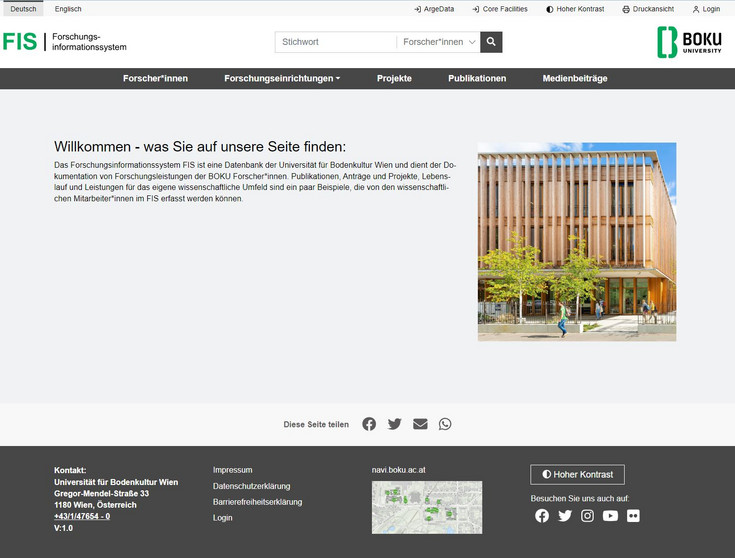Click the search magnifier button
Screen dimensions: 735x558
point(491,42)
